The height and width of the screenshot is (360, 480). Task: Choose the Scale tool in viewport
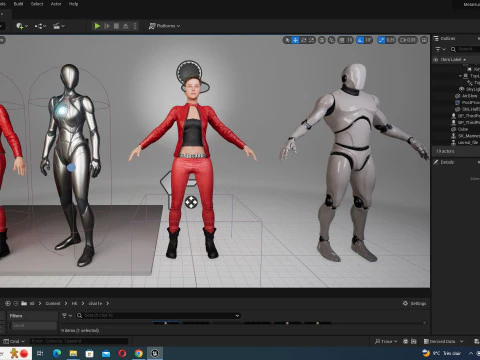click(x=311, y=40)
